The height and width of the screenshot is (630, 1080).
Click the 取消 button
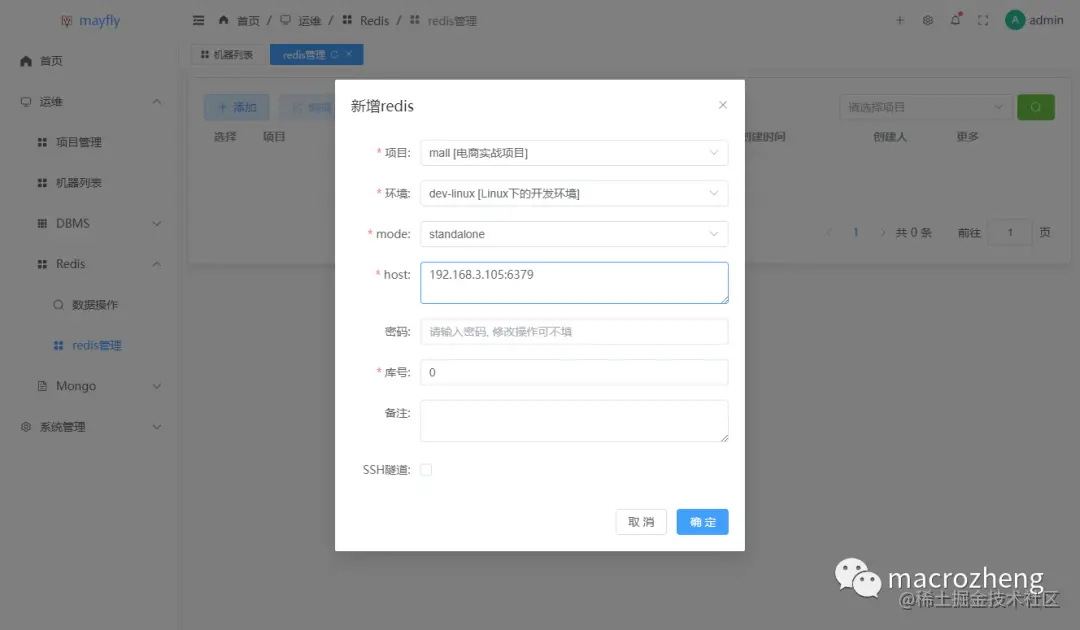[641, 522]
